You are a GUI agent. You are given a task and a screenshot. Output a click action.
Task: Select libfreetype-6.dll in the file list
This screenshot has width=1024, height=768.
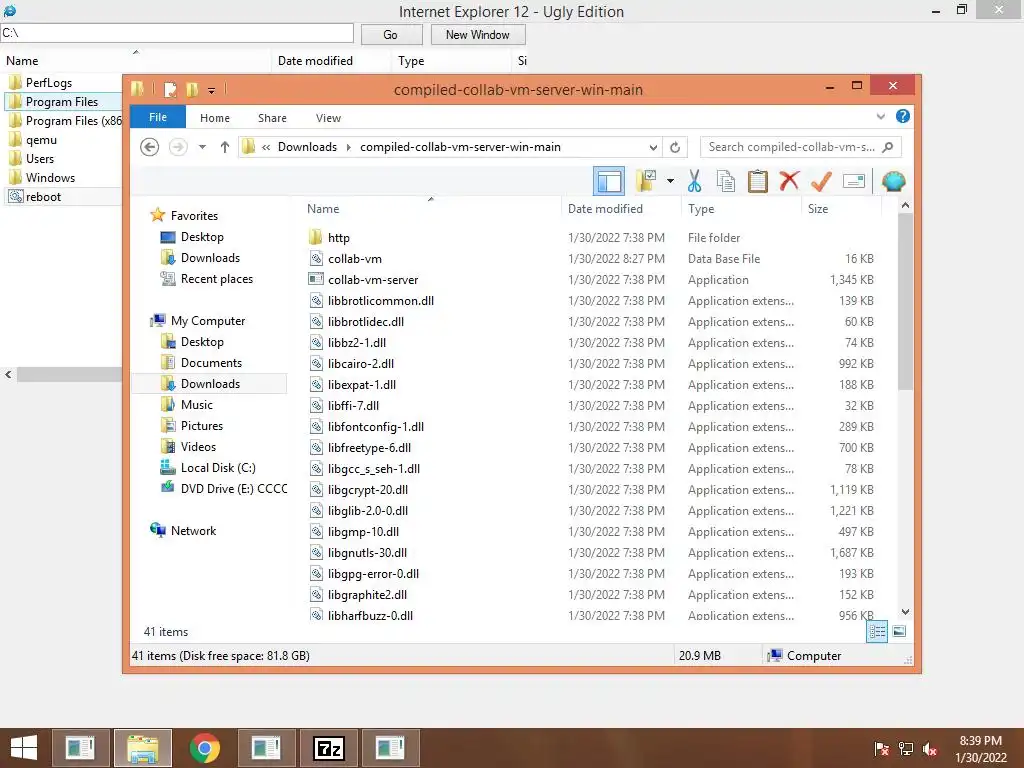[x=369, y=447]
